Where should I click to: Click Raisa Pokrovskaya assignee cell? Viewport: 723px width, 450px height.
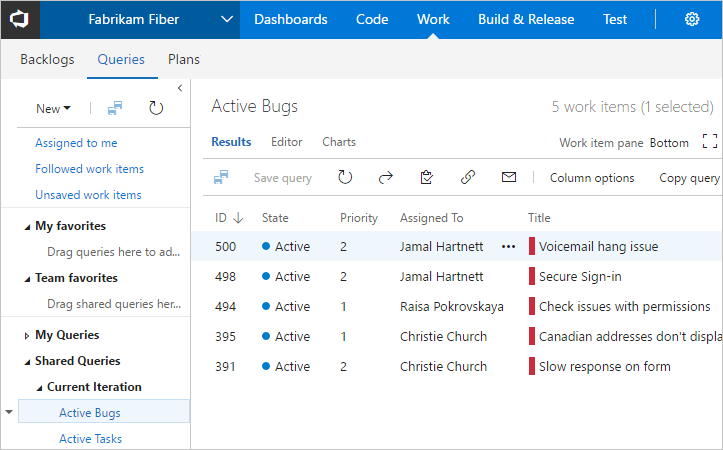[x=451, y=307]
